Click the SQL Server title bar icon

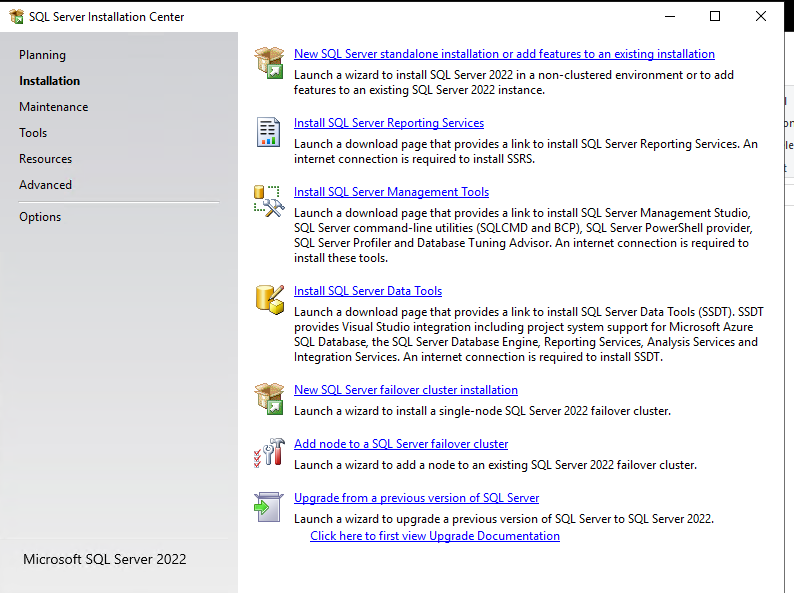tap(16, 17)
